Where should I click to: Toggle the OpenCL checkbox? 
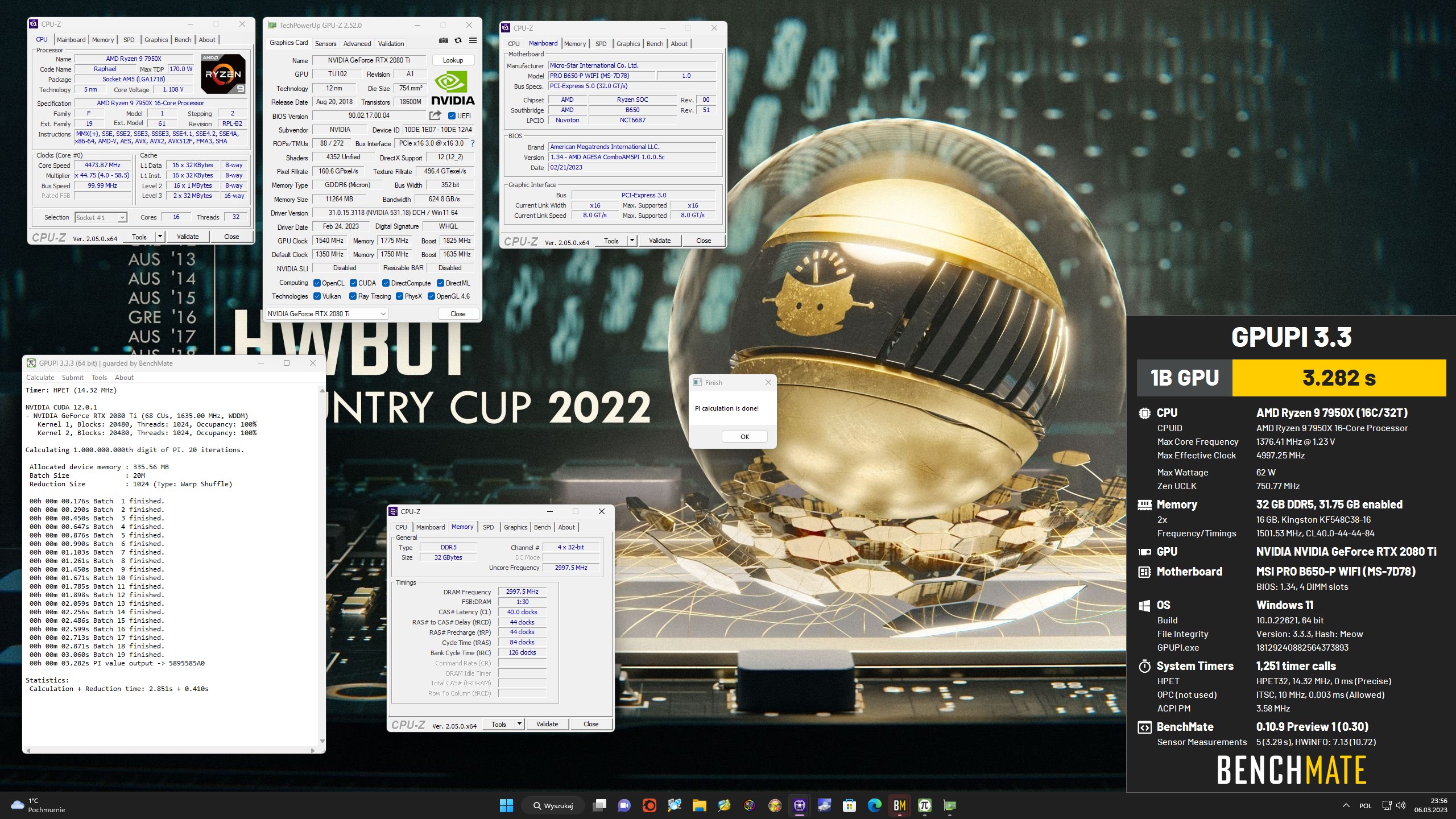[x=317, y=283]
